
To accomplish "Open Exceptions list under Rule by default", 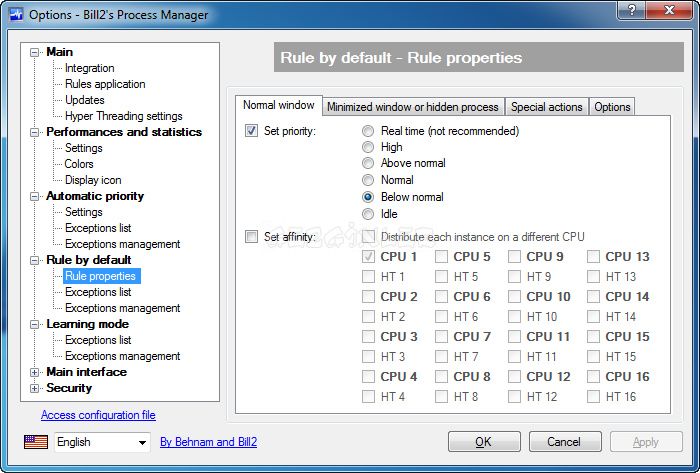I will pos(98,292).
